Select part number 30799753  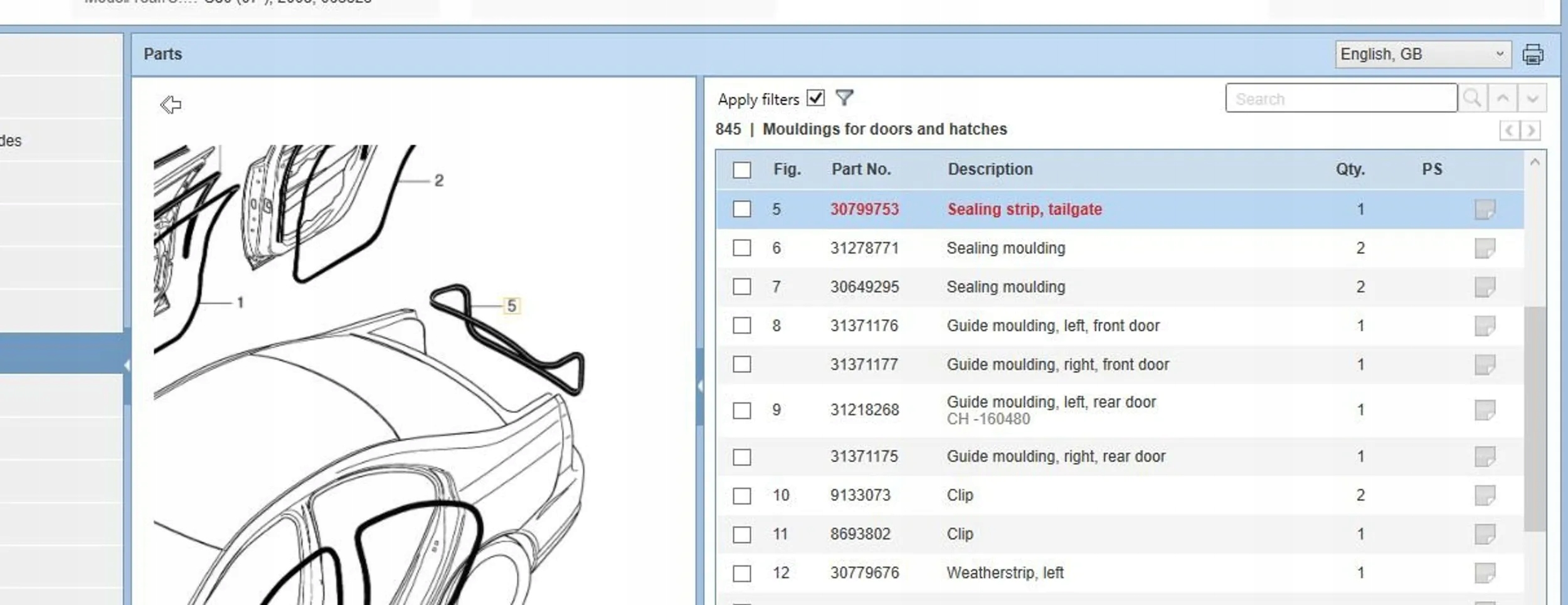coord(864,210)
